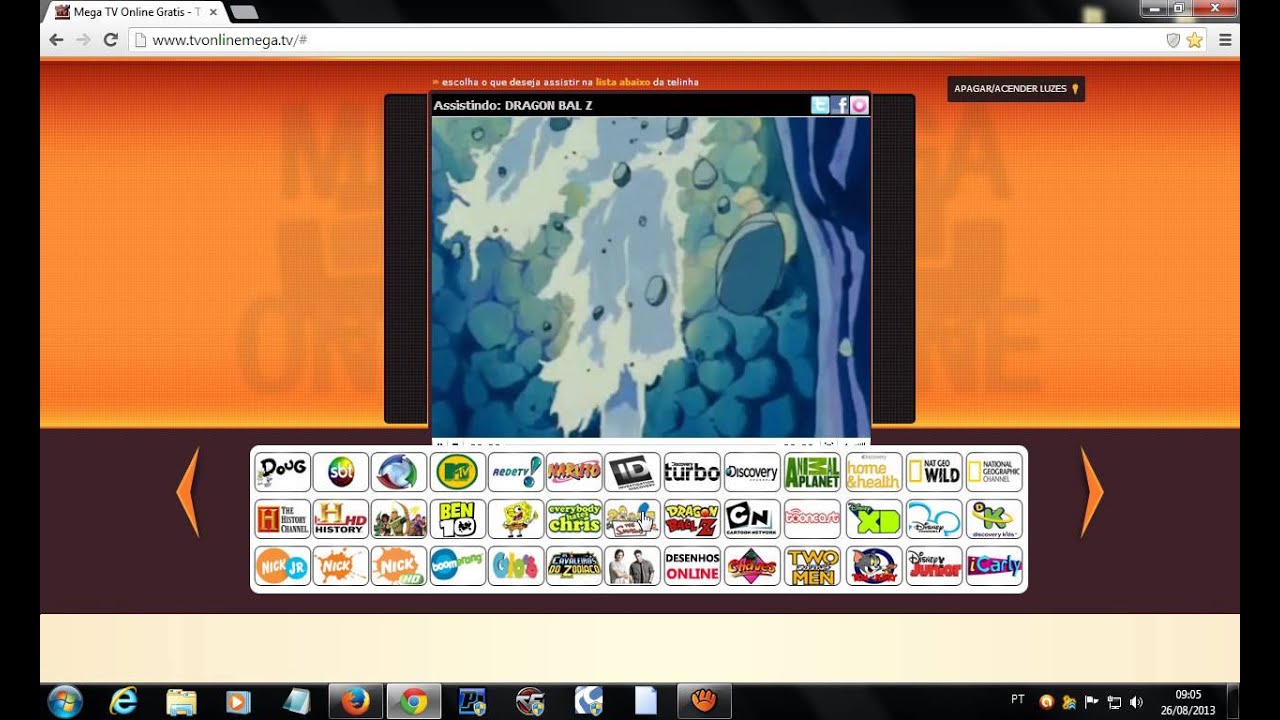Share on Twitter above the player
This screenshot has width=1280, height=720.
(x=820, y=105)
